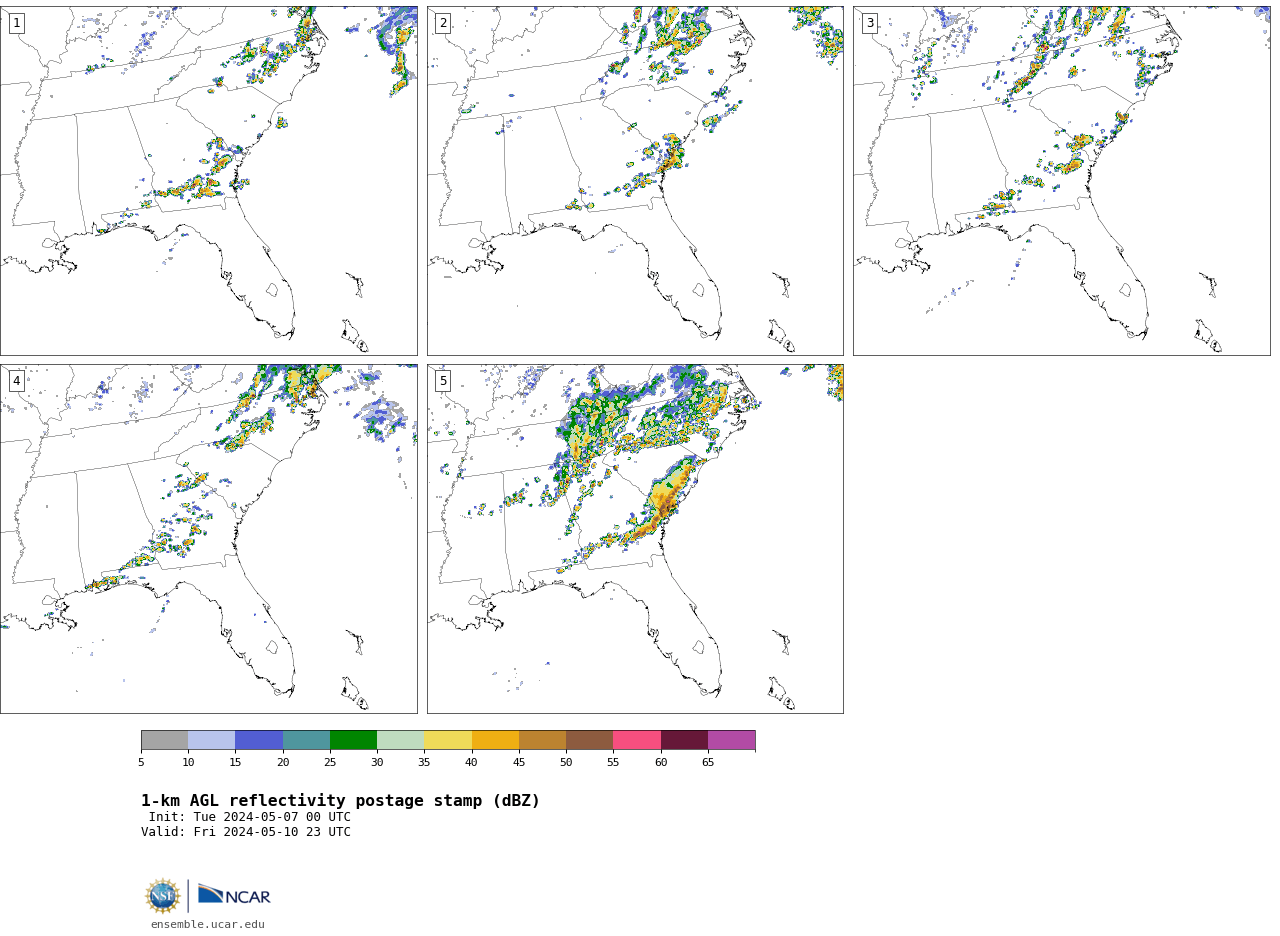Screen dimensions: 1280x936
Task: Click the pale green 30-35 dBZ swatch
Action: (x=400, y=740)
